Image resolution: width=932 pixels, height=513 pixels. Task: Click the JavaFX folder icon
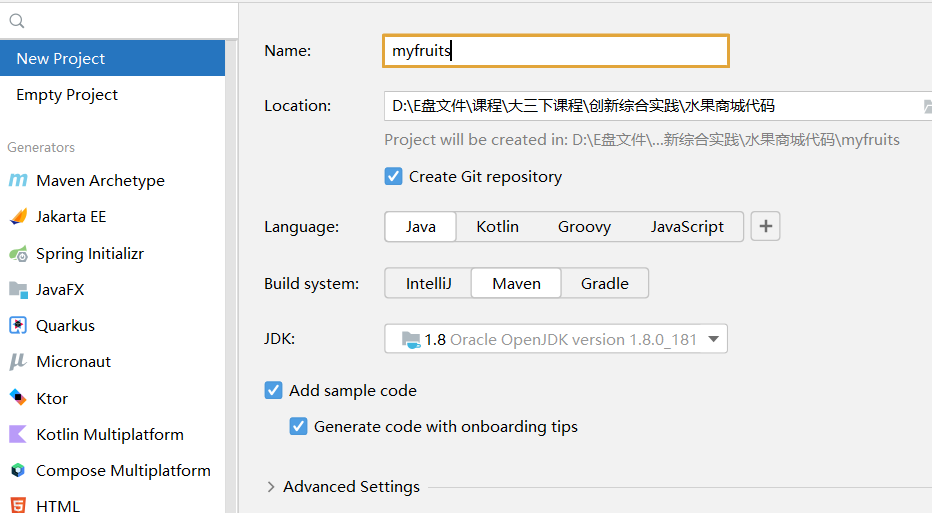pos(18,290)
